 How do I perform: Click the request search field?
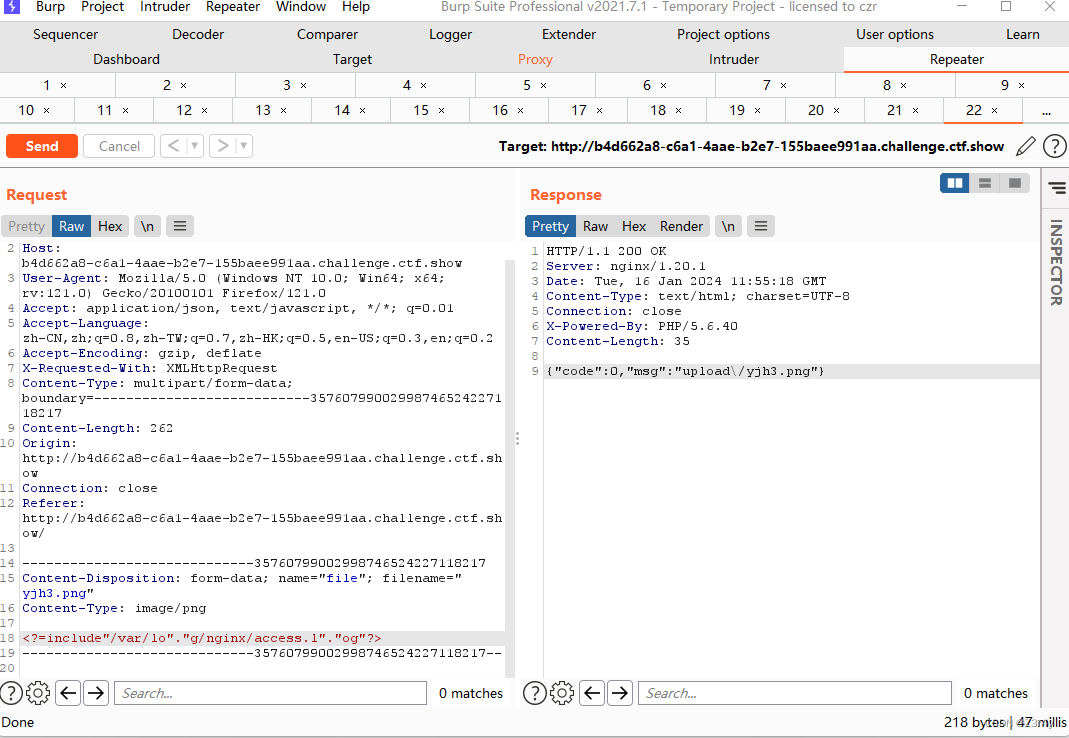[x=271, y=693]
